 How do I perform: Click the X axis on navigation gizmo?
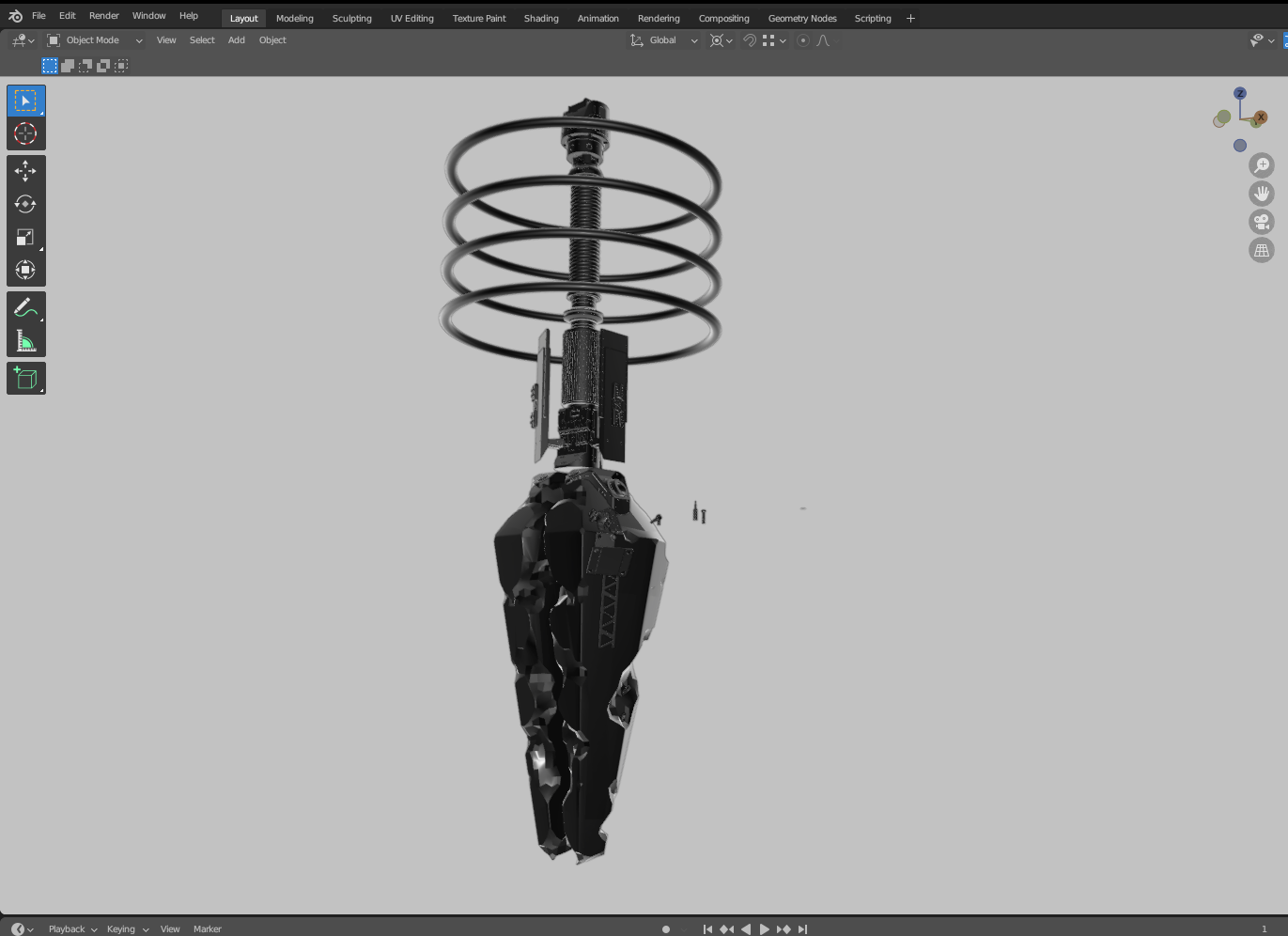coord(1261,117)
